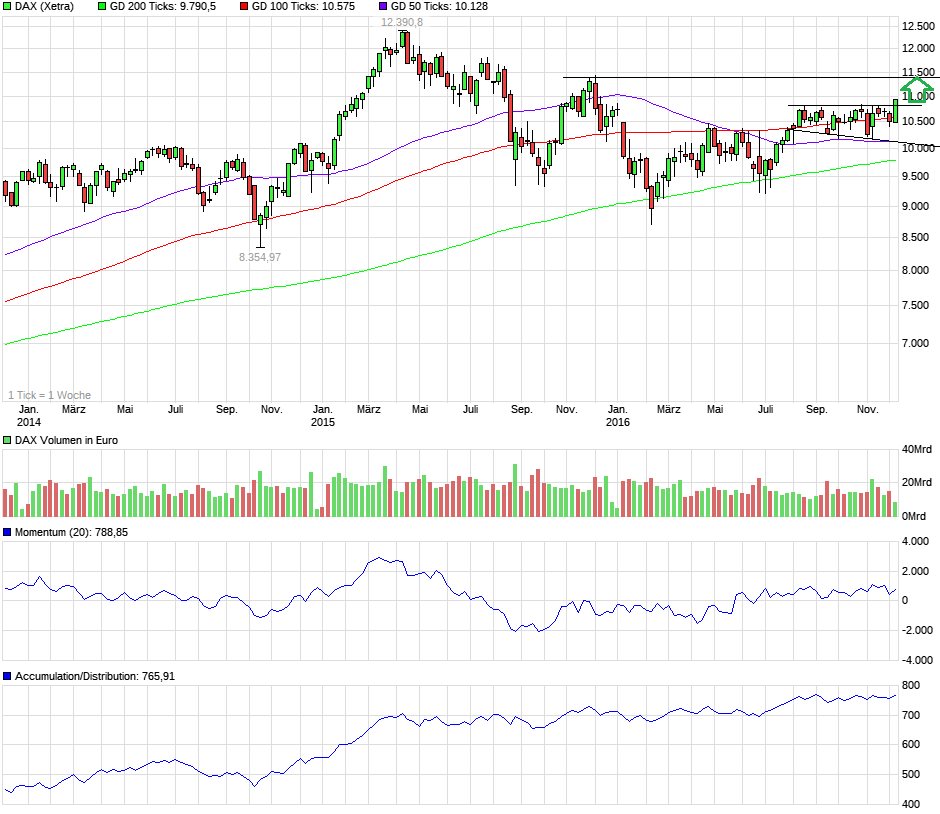Viewport: 940px width, 814px height.
Task: Select the 'GD 100 Ticks: 10.575' legend text
Action: (x=303, y=7)
